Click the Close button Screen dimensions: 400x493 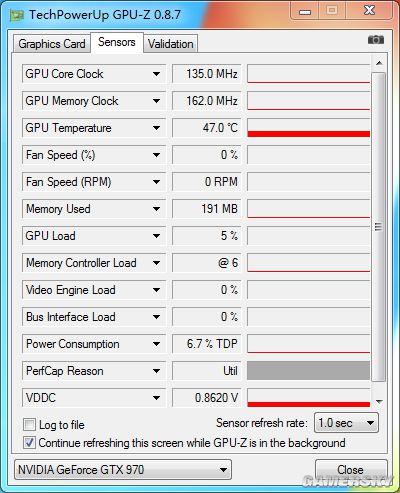point(351,470)
